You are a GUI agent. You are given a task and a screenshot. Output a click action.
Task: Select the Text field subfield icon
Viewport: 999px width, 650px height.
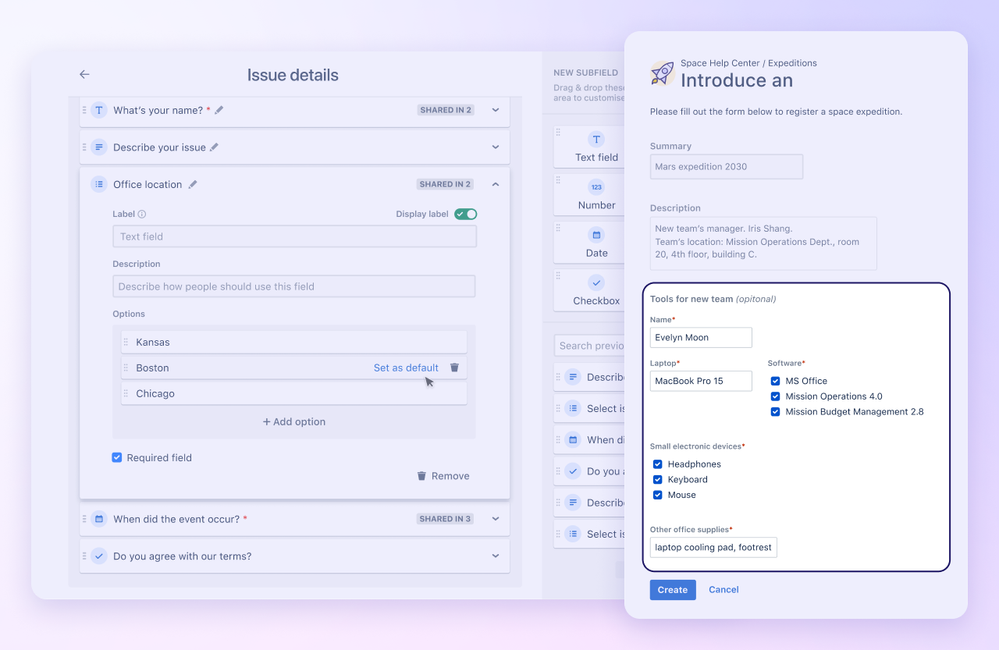[596, 140]
